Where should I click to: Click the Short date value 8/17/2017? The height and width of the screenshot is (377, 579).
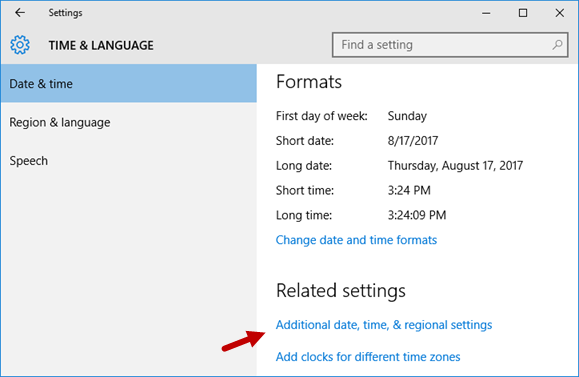[x=412, y=141]
